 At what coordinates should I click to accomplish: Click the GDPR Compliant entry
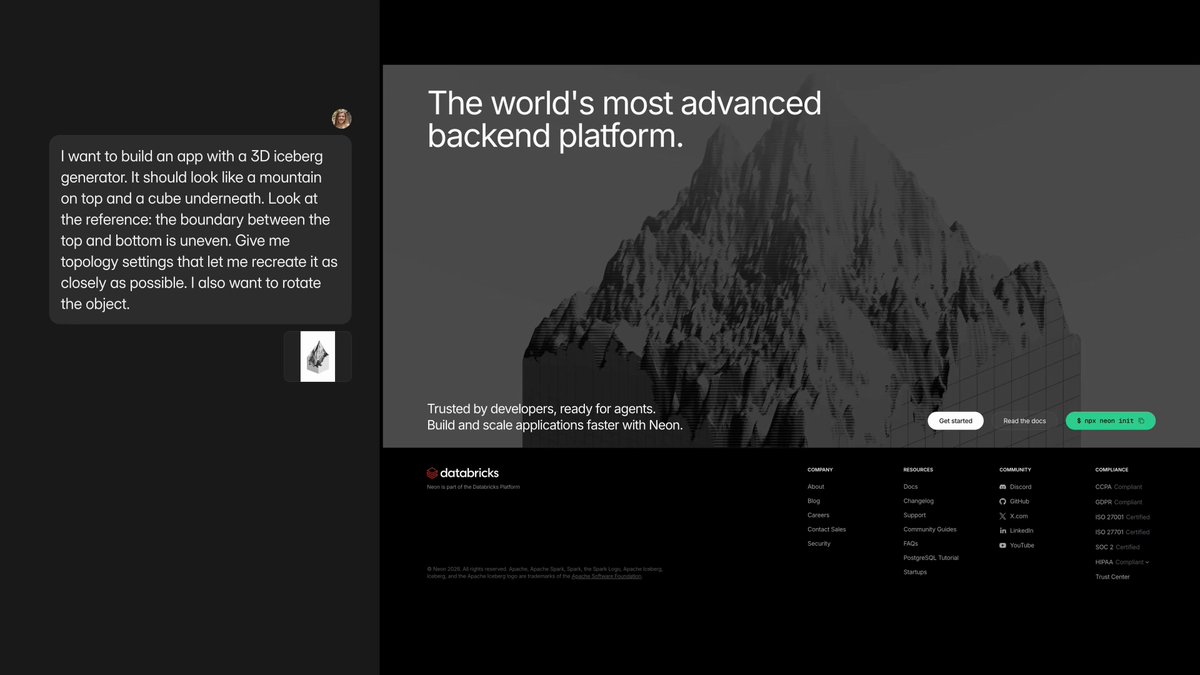point(1119,502)
